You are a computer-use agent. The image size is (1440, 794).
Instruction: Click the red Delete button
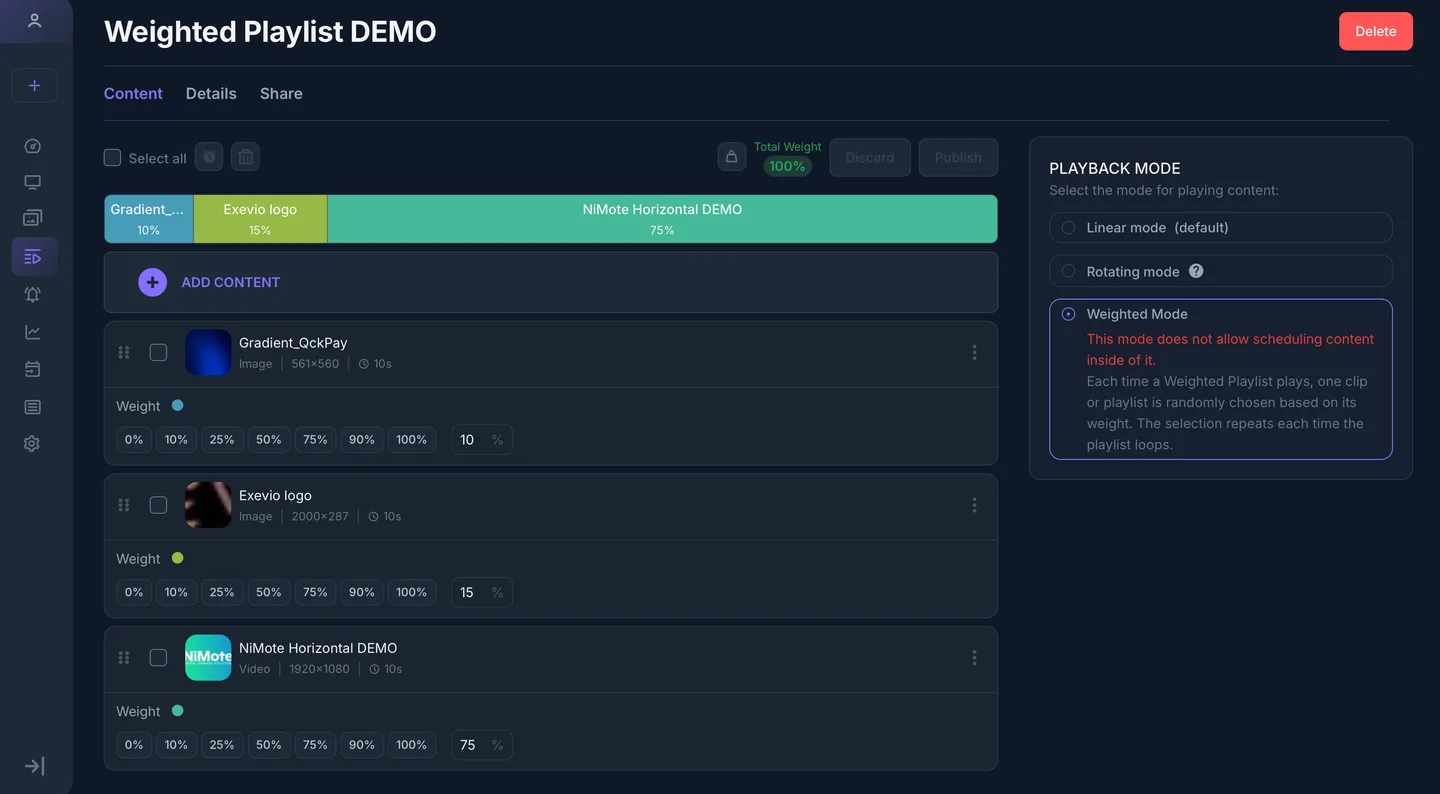[x=1376, y=31]
